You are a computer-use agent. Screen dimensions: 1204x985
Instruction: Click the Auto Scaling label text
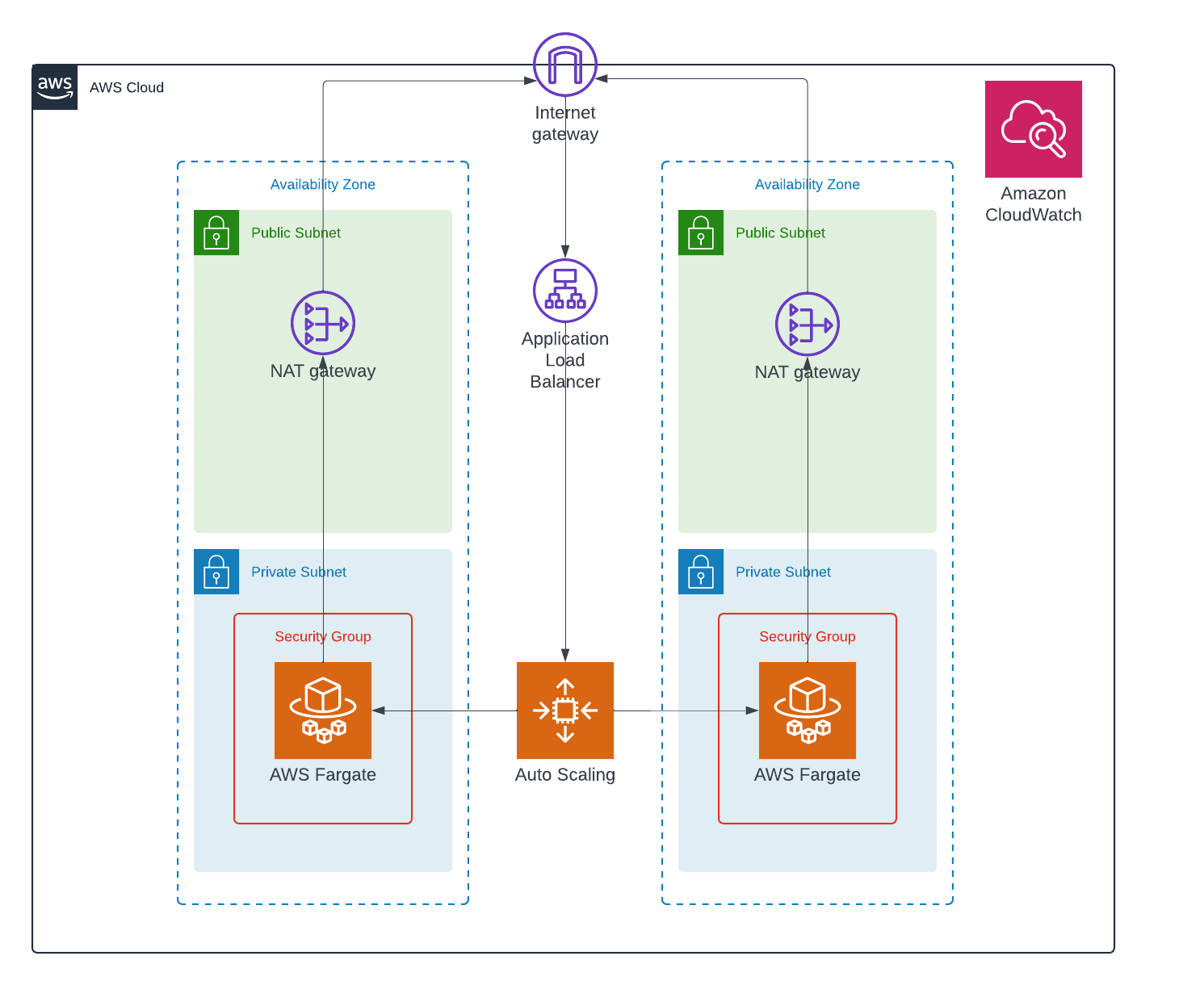pyautogui.click(x=565, y=775)
